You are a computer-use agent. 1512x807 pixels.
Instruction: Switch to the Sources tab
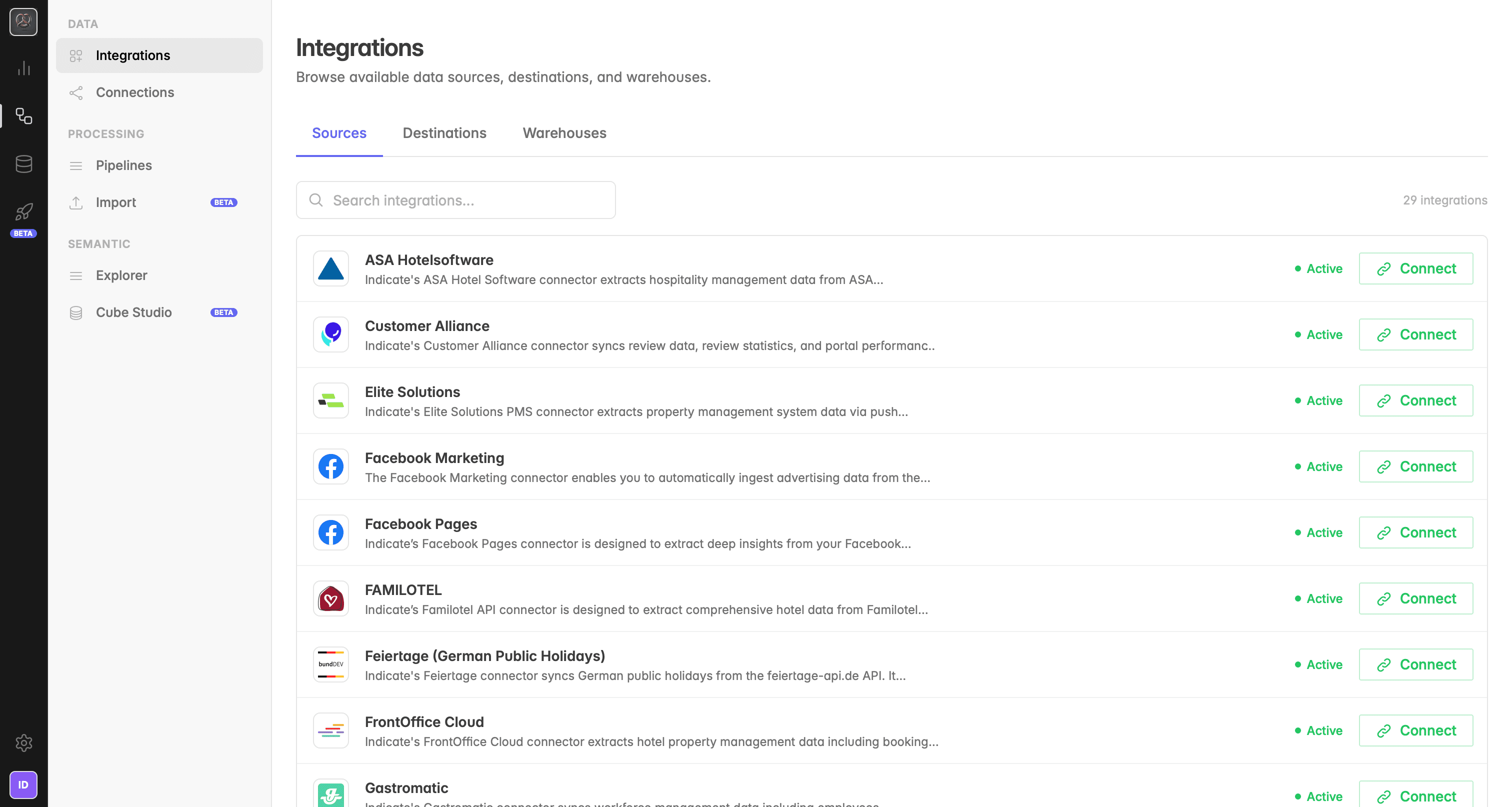pos(339,133)
